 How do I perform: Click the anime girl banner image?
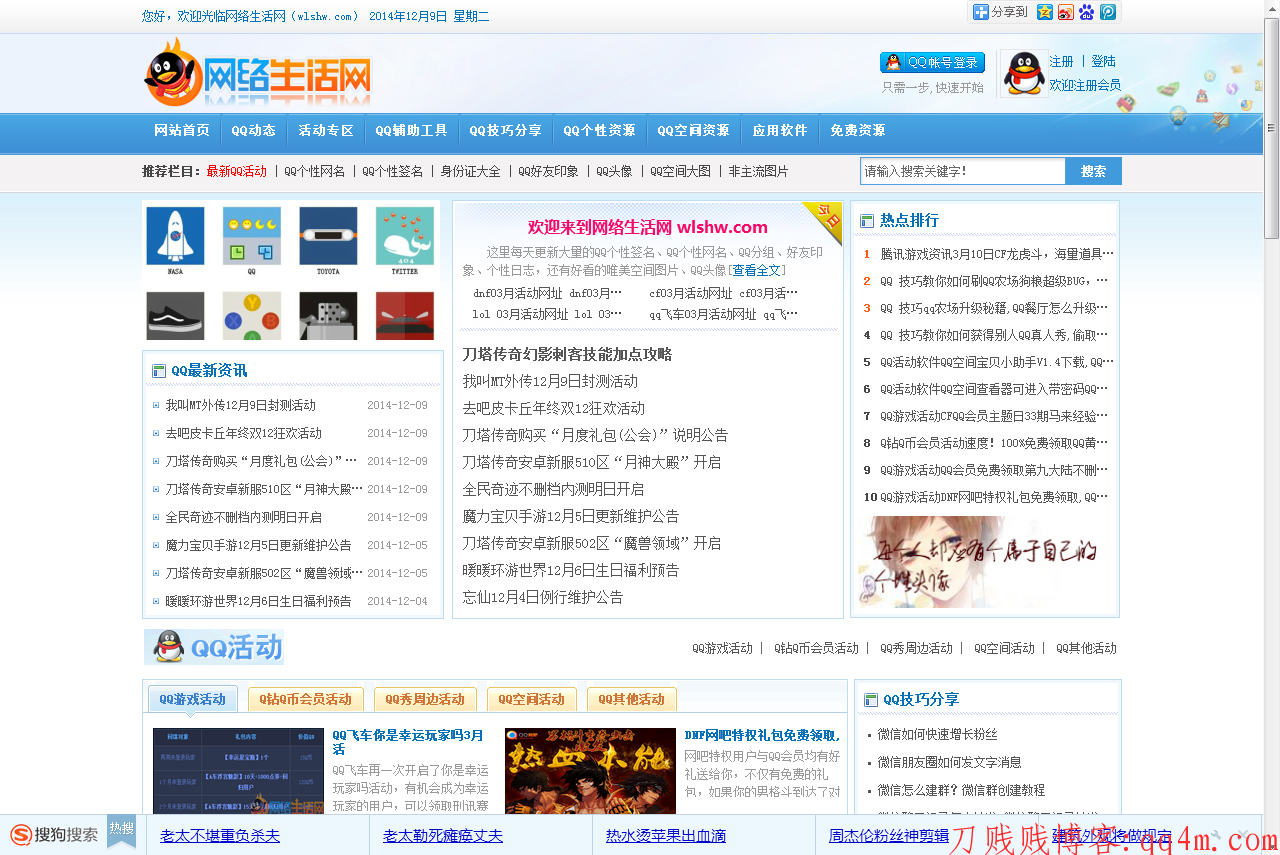coord(981,562)
